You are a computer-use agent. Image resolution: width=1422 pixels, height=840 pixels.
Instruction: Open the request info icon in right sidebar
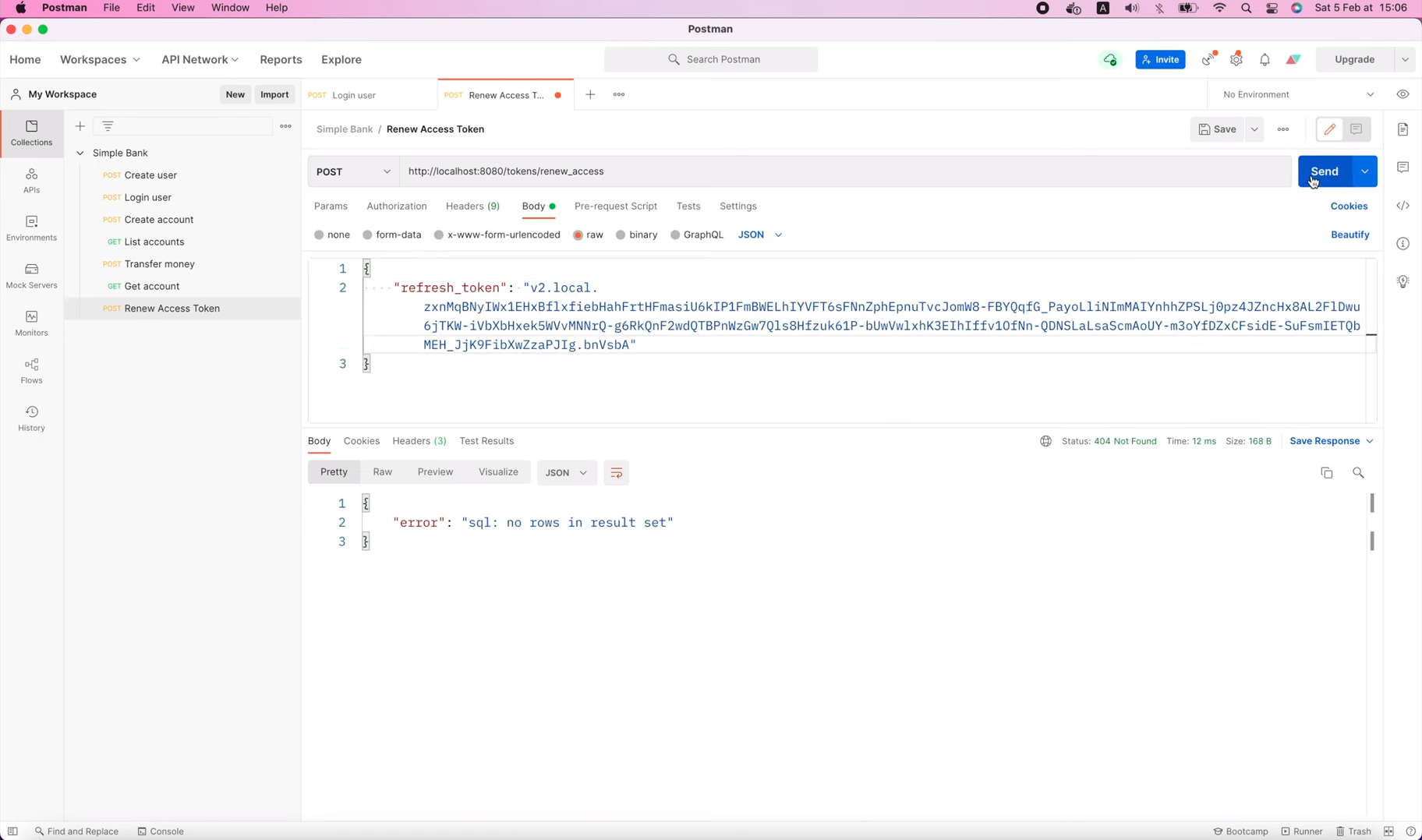point(1403,244)
